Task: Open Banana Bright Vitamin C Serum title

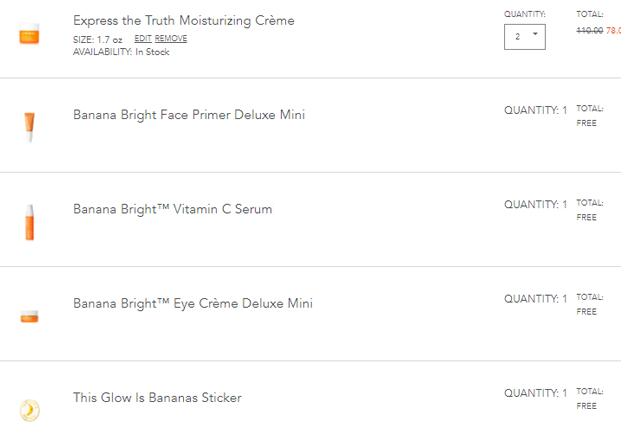Action: pos(173,209)
